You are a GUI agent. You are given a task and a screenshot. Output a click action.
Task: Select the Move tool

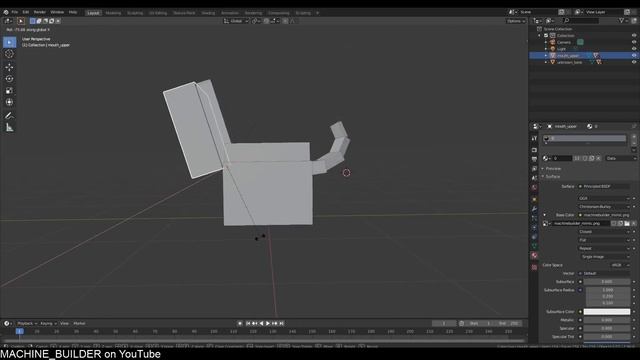(x=9, y=67)
